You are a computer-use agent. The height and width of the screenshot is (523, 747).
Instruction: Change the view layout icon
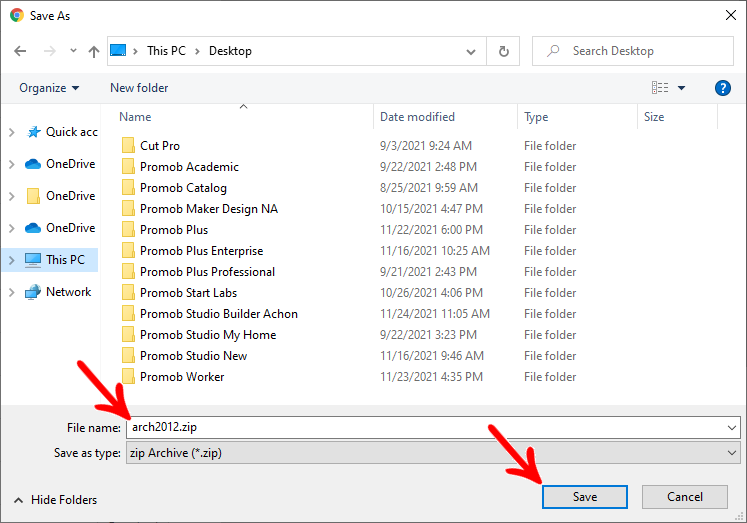click(x=660, y=88)
